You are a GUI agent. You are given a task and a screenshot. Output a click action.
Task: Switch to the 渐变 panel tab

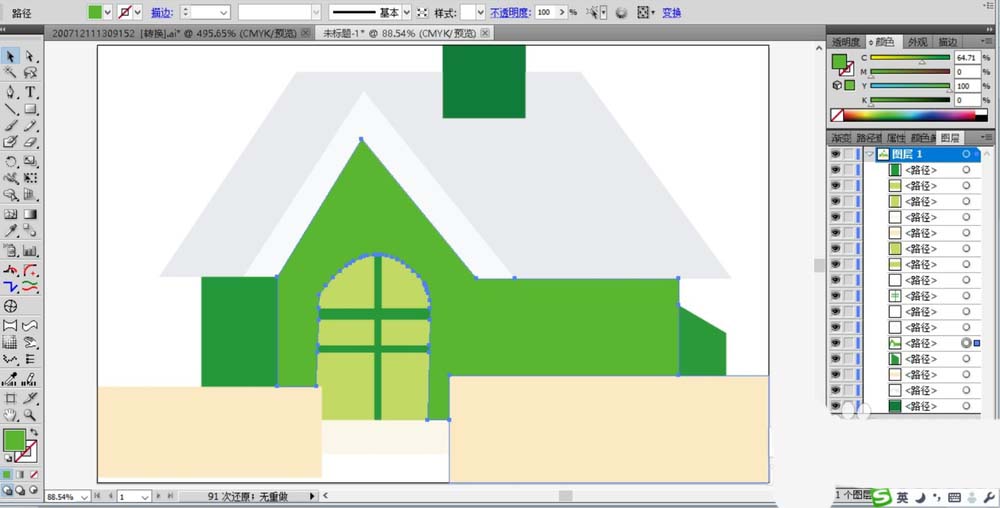pos(841,138)
